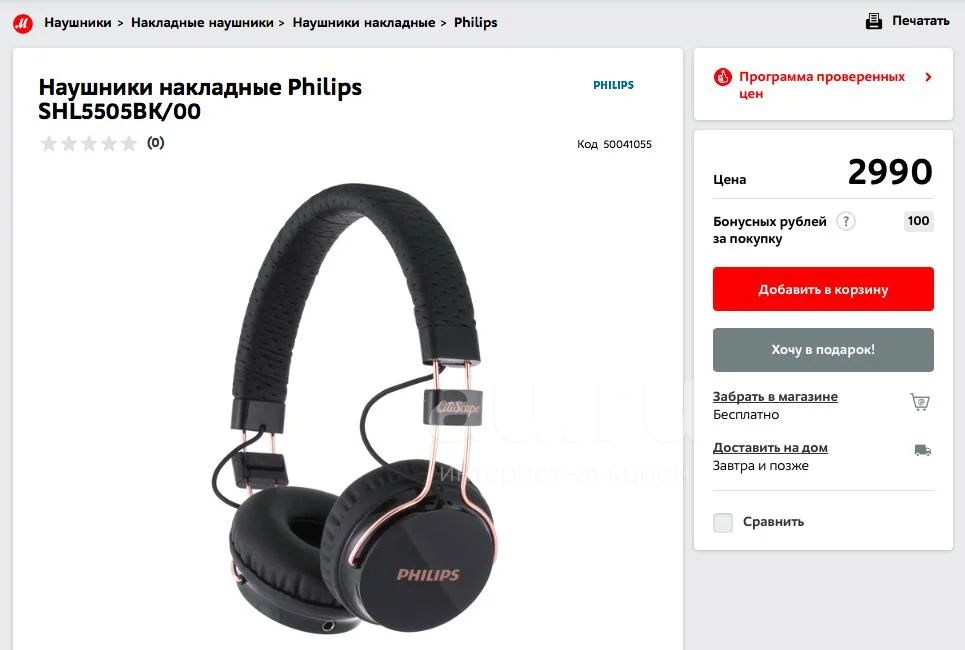The height and width of the screenshot is (650, 965).
Task: Click the shopping cart icon for store pickup
Action: click(x=920, y=402)
